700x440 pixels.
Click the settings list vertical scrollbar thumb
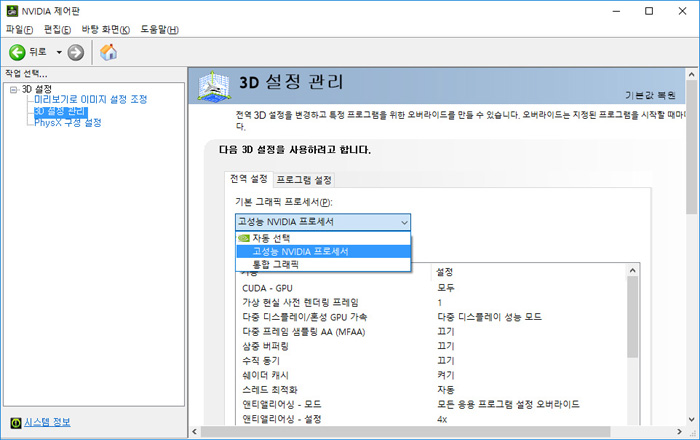tap(632, 317)
